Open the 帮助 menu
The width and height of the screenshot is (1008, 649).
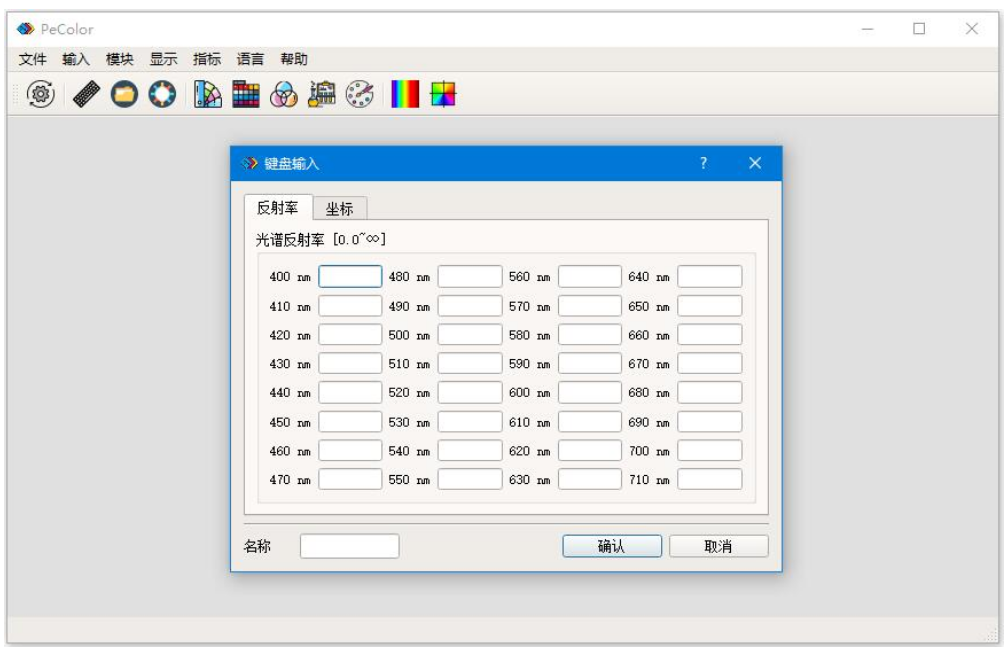(x=294, y=59)
